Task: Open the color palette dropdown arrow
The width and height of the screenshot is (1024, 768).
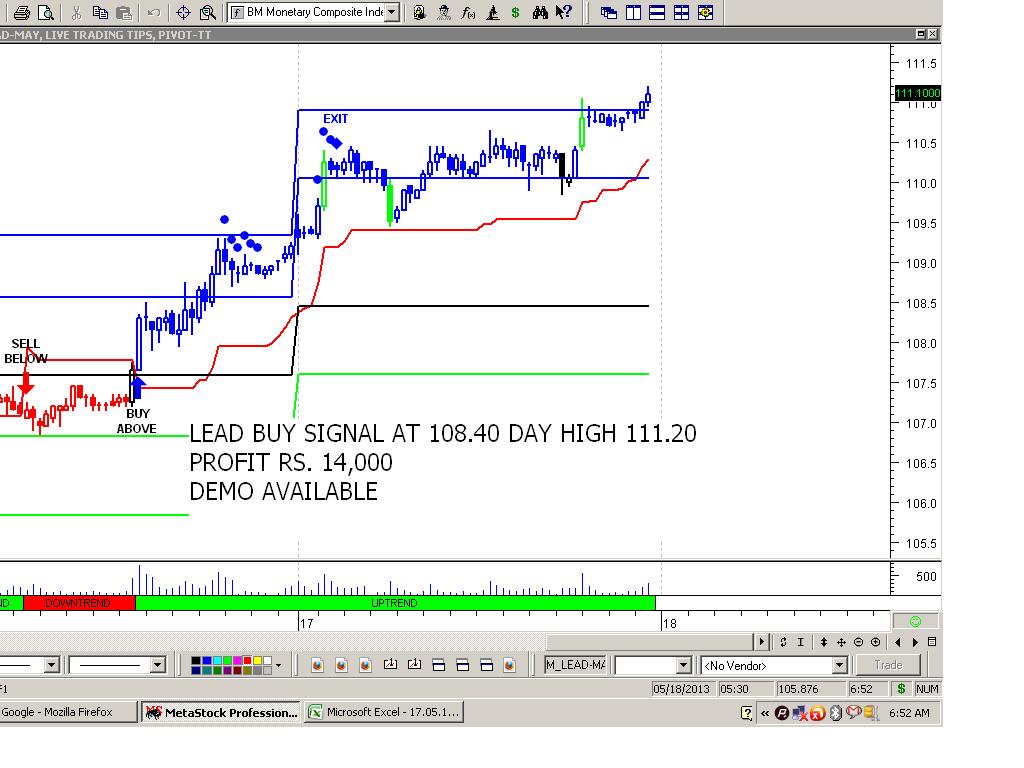Action: pos(278,664)
